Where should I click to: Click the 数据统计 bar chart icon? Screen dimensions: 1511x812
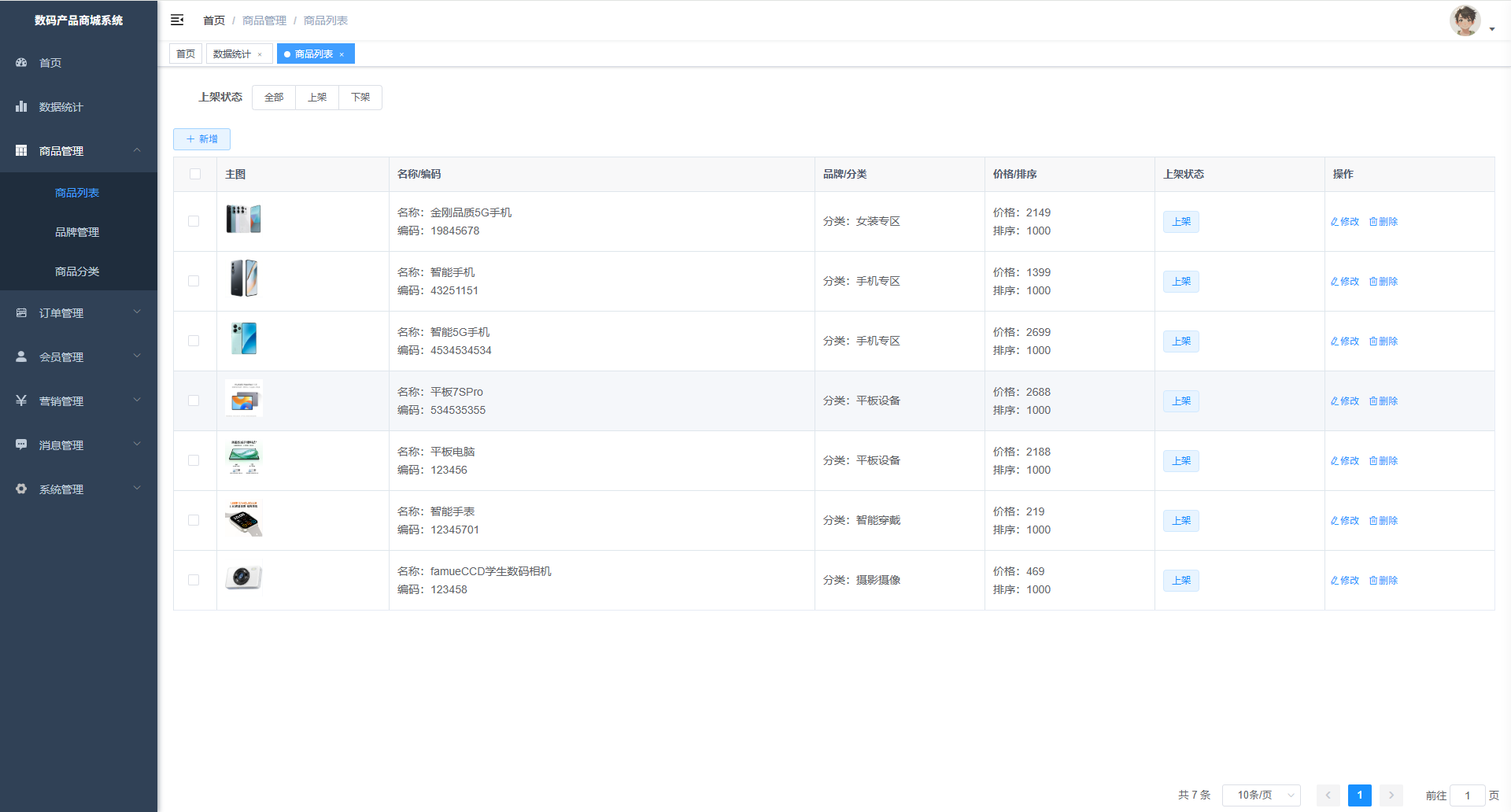[21, 106]
